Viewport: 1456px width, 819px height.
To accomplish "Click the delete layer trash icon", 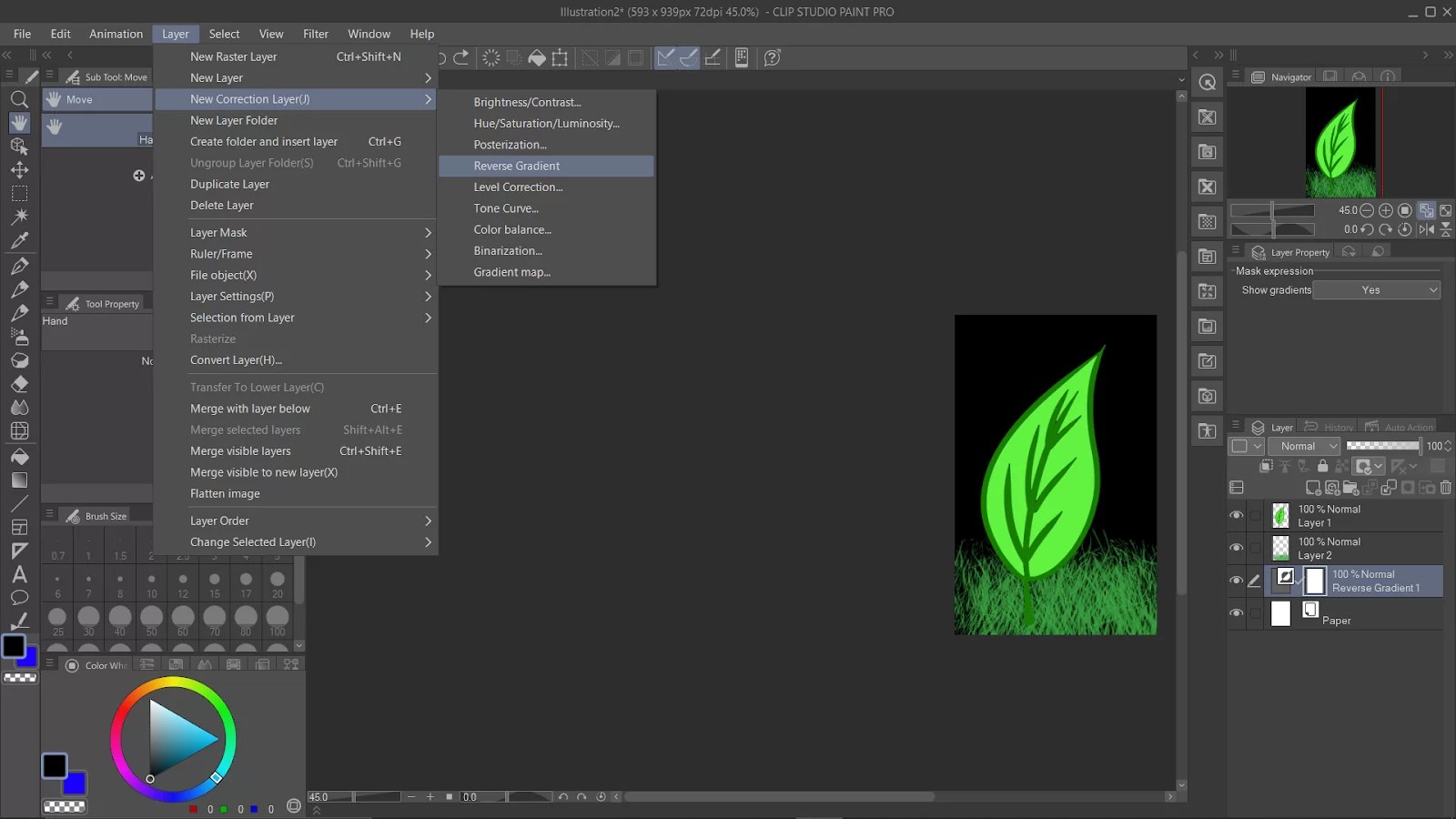I will point(1445,488).
